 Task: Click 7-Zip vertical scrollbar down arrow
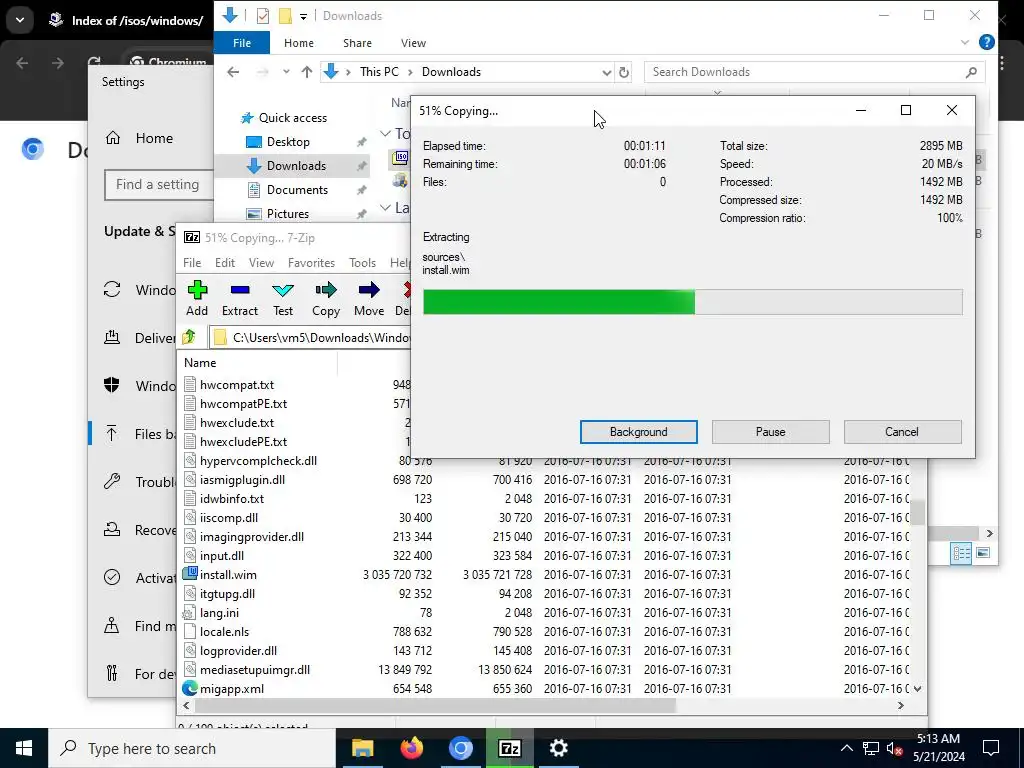pos(918,688)
